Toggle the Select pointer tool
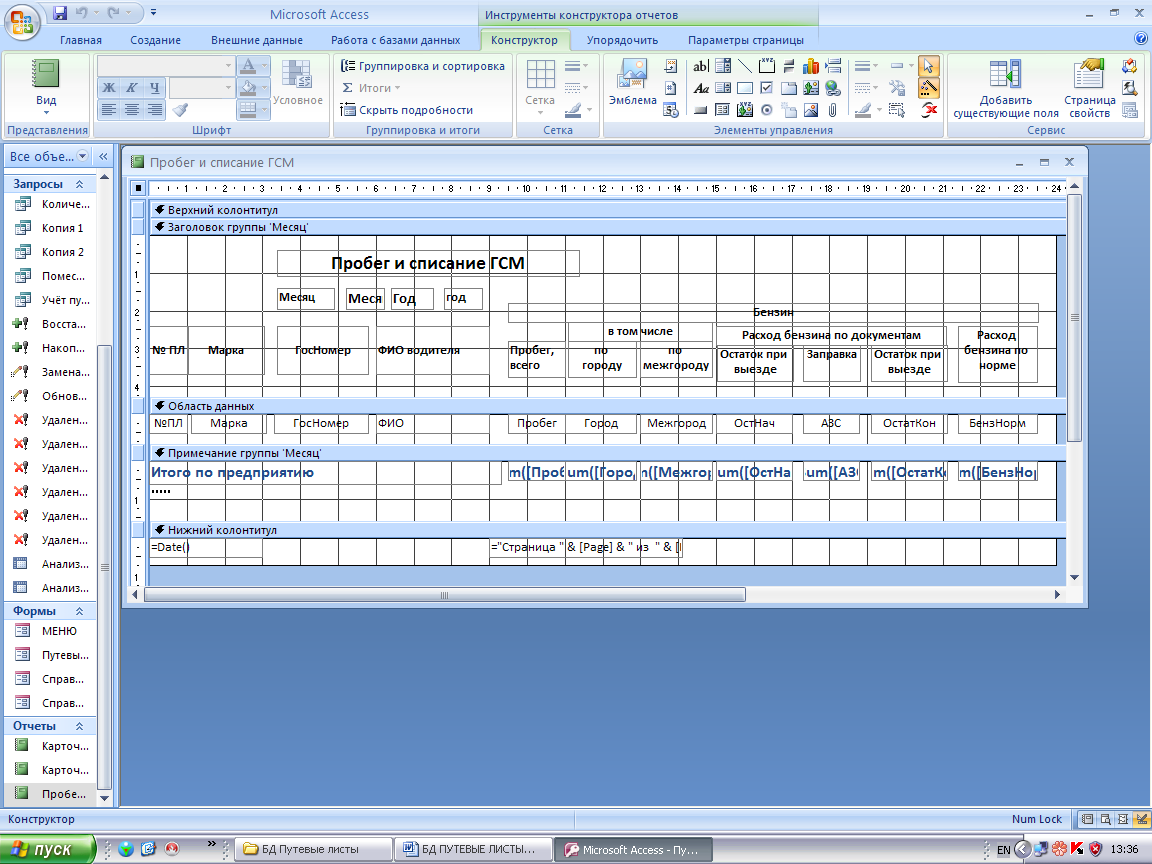Screen dimensions: 1152x864 (x=929, y=66)
